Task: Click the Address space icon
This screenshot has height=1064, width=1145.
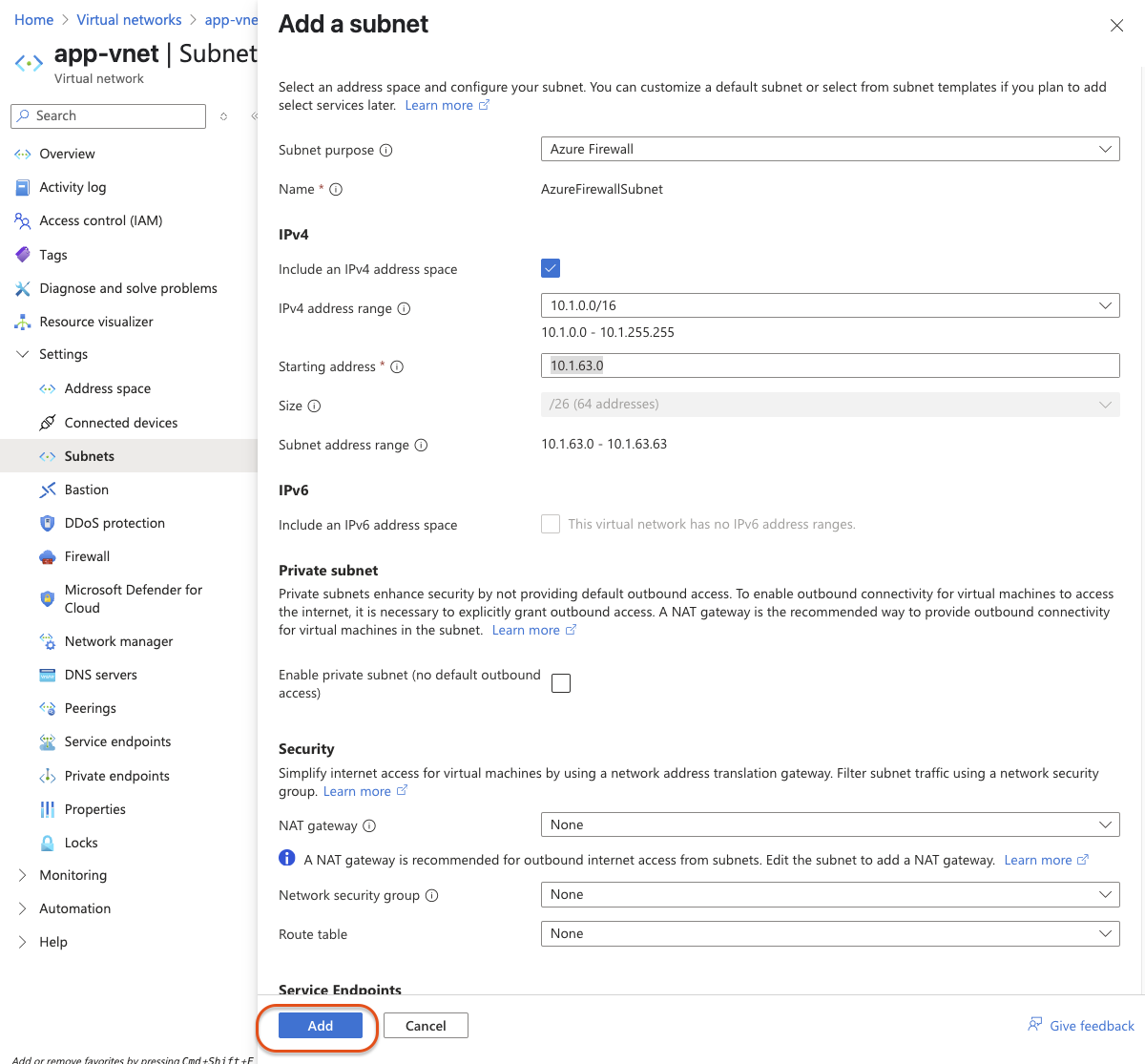Action: [x=47, y=388]
